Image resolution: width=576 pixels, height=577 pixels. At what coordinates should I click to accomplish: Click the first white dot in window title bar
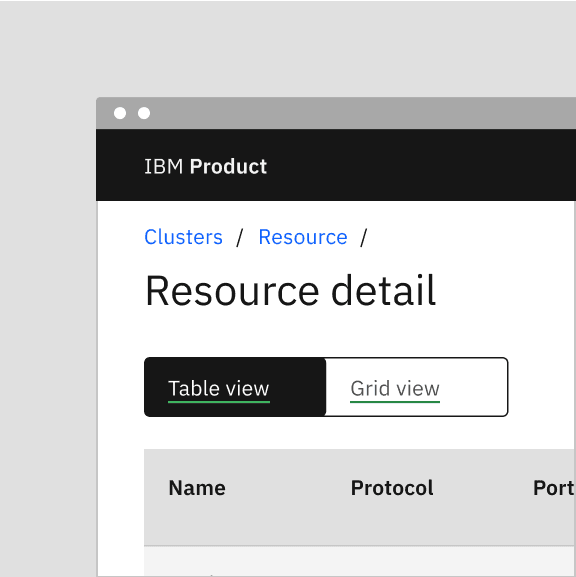coord(120,113)
